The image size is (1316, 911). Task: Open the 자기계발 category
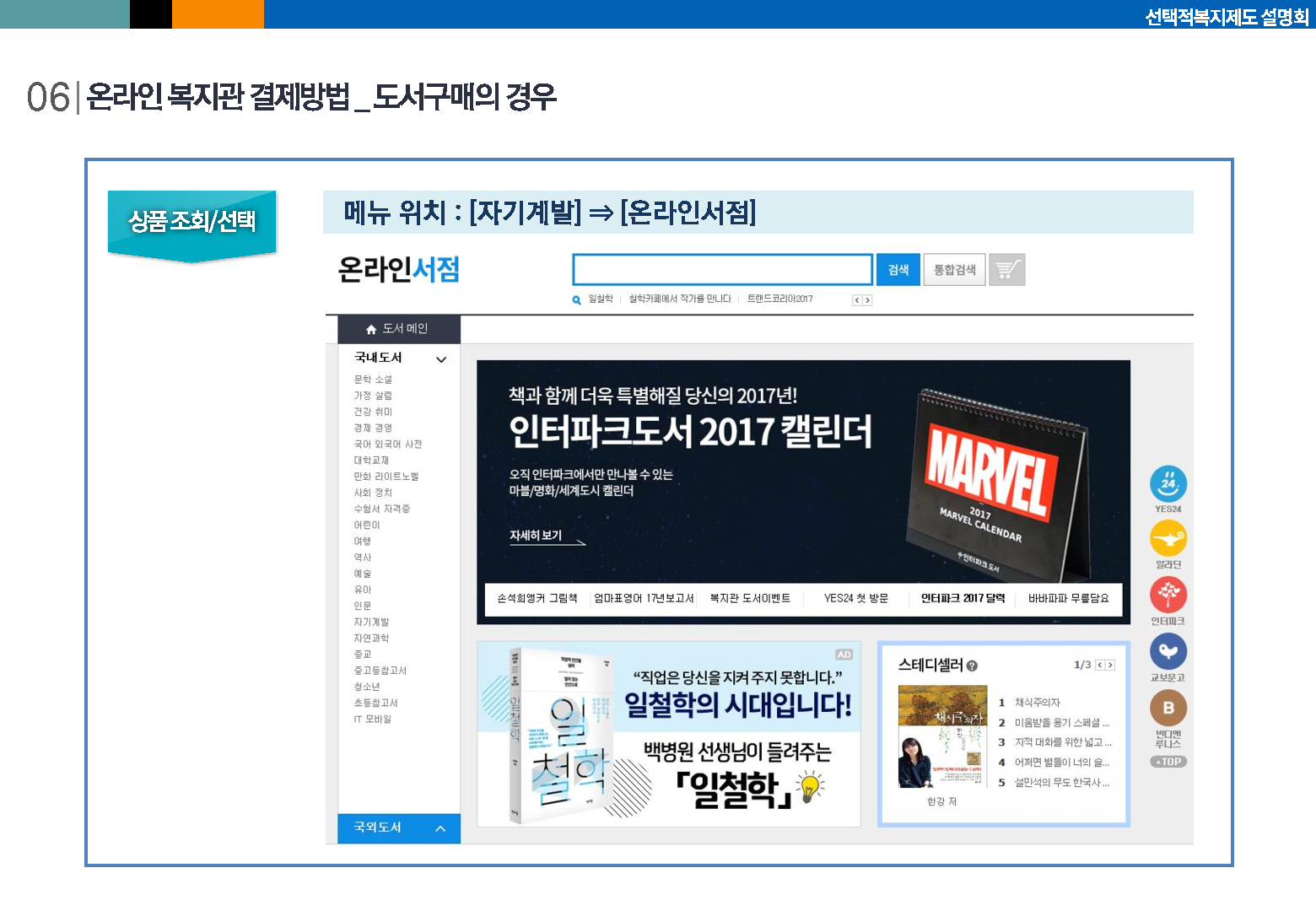371,622
